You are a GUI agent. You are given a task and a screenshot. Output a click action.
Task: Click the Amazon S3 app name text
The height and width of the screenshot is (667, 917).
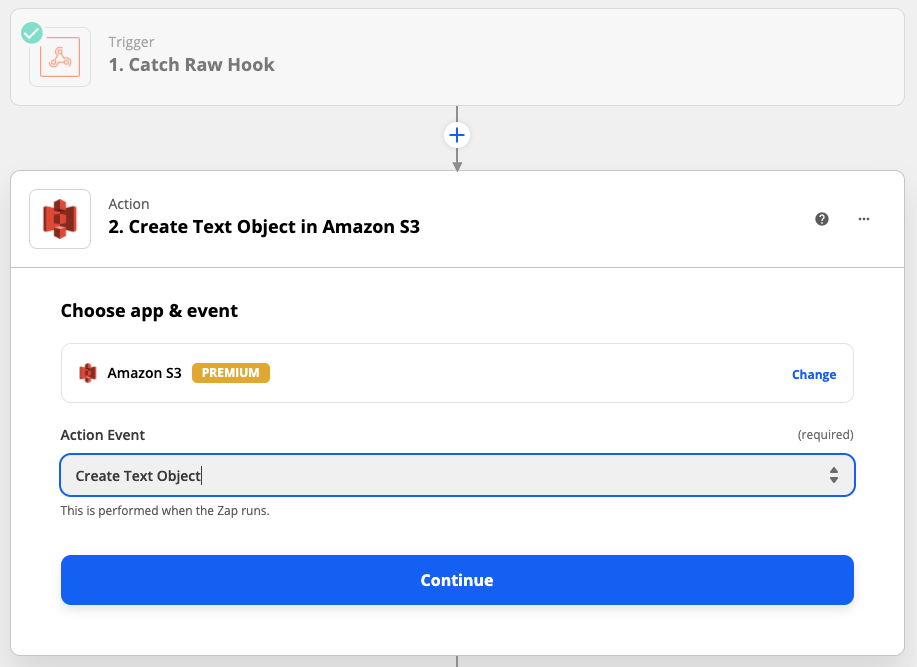144,373
